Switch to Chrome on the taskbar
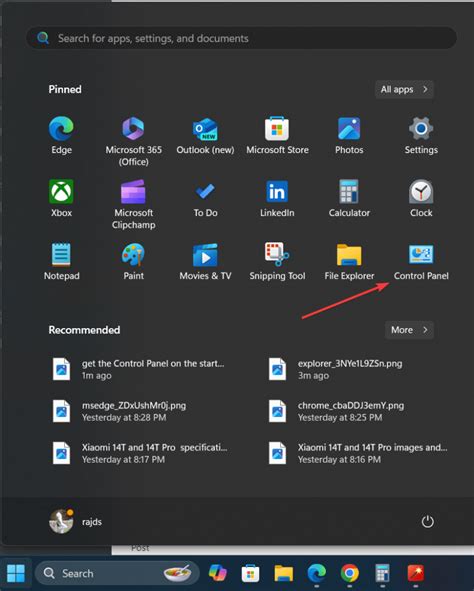The width and height of the screenshot is (474, 591). 350,573
